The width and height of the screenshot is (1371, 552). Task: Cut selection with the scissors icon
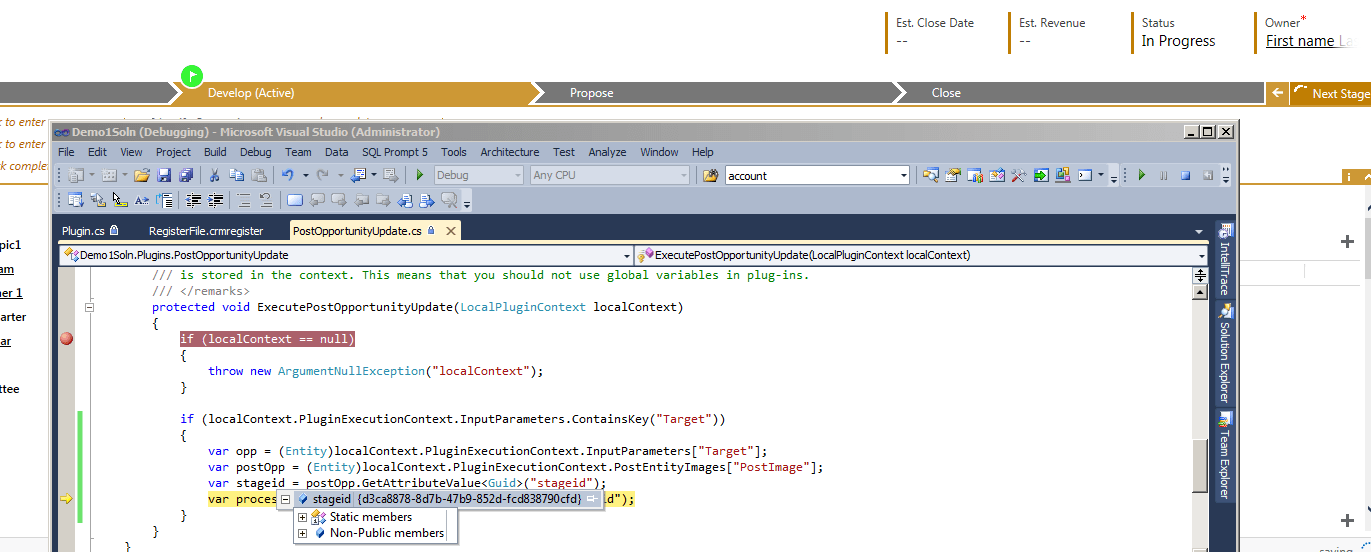[214, 175]
